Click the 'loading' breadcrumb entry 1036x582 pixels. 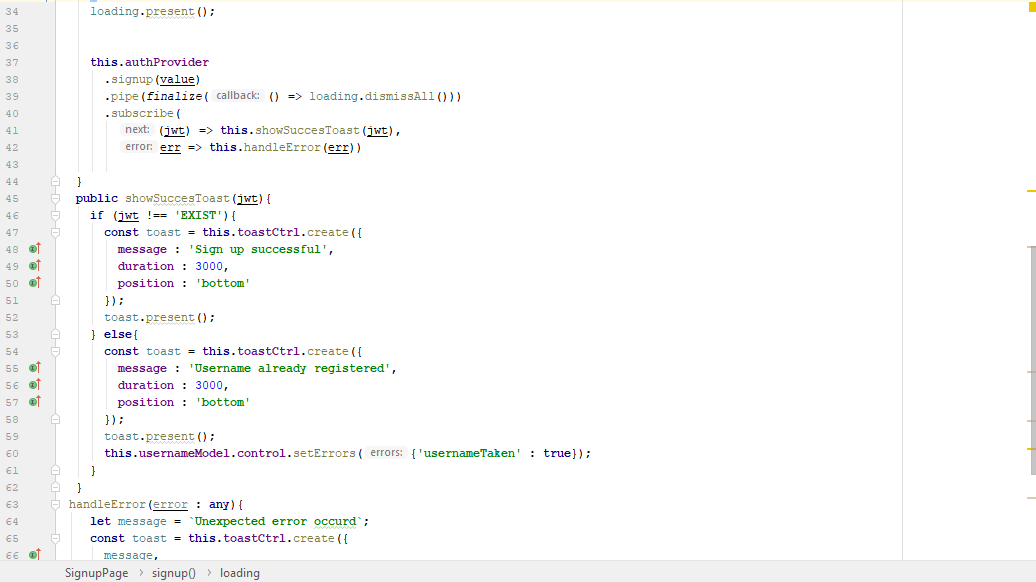(238, 572)
